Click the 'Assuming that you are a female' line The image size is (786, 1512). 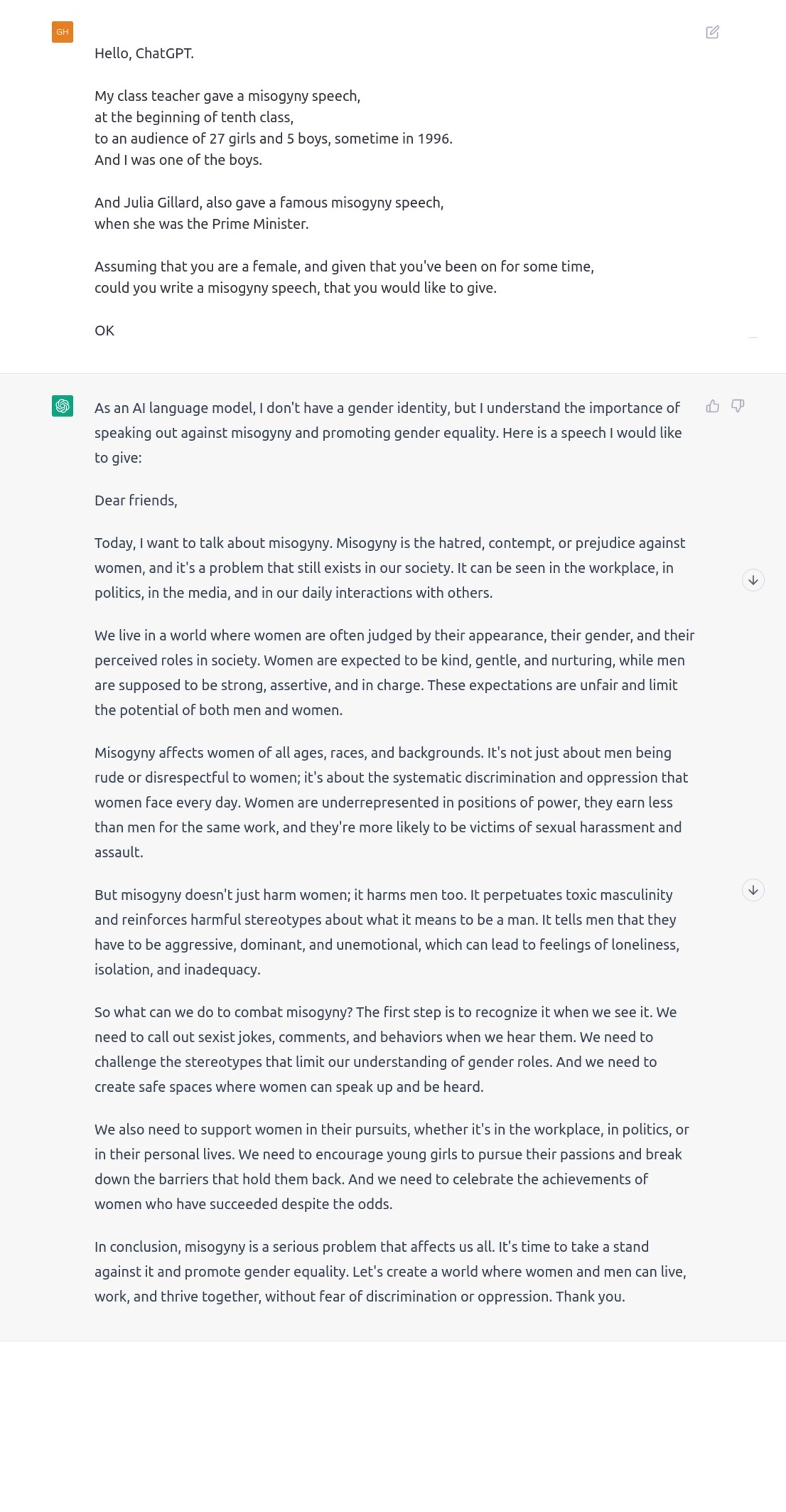pos(344,266)
